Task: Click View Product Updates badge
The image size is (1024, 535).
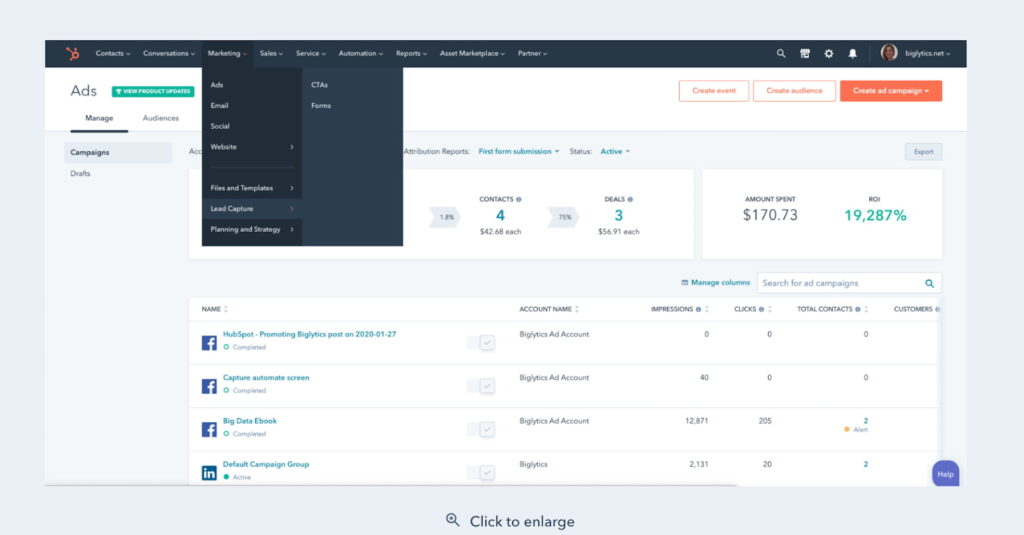Action: click(x=153, y=91)
